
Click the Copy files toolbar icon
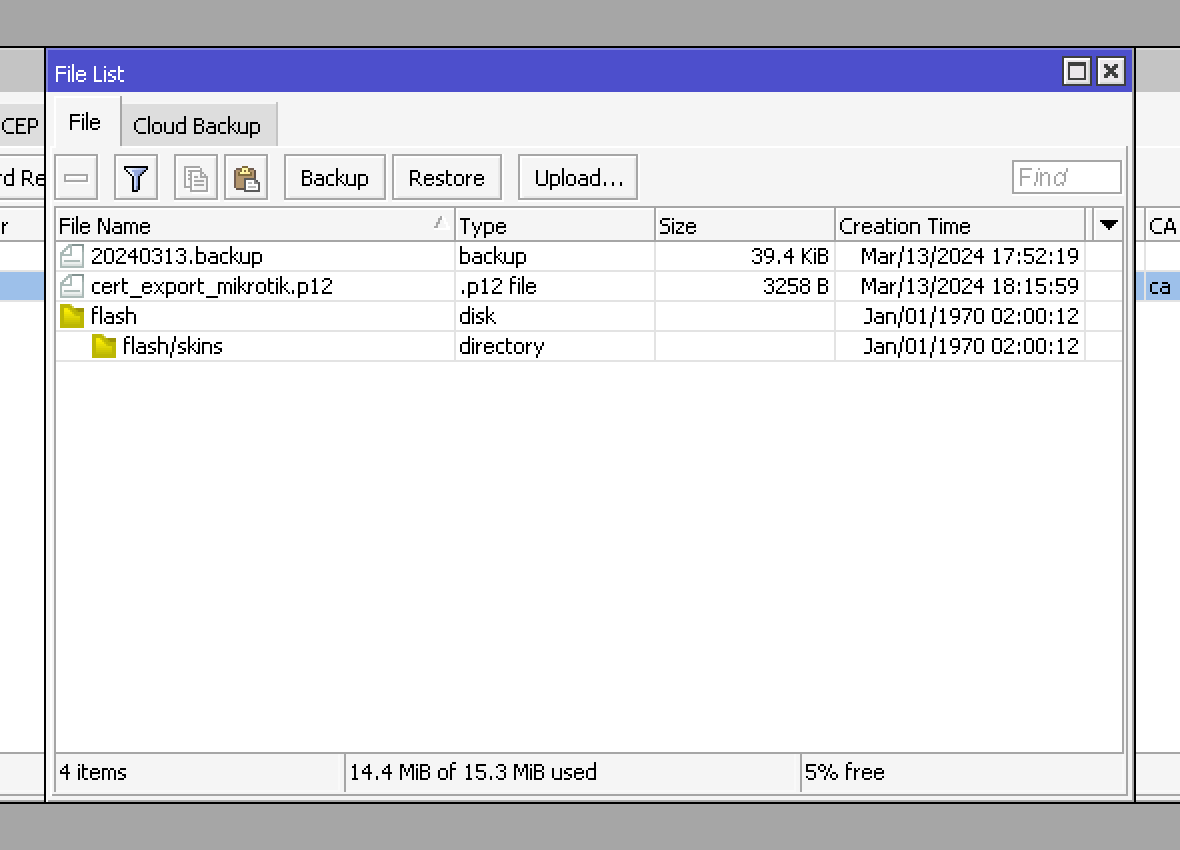point(196,178)
